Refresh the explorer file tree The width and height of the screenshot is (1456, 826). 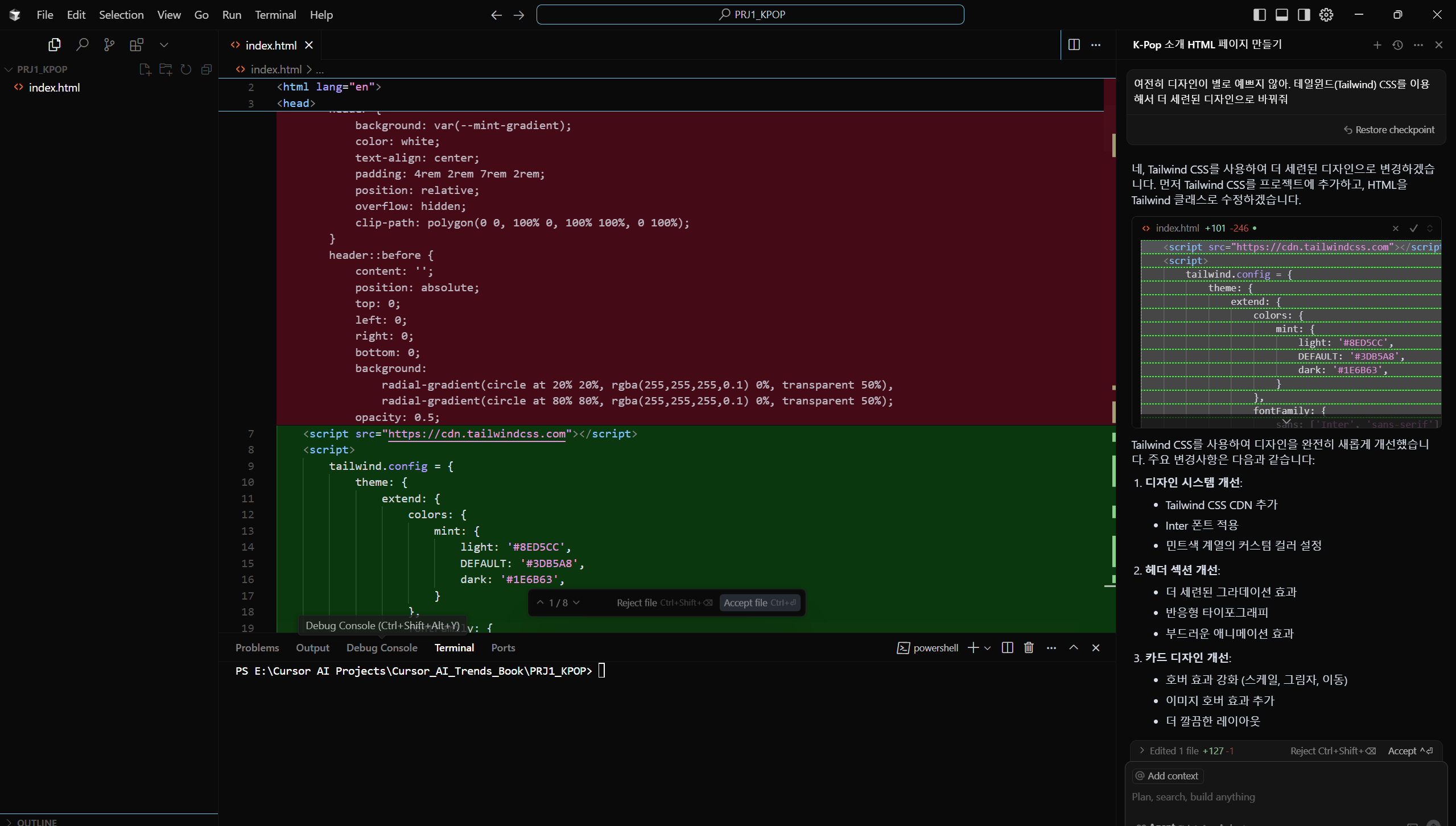pyautogui.click(x=186, y=69)
